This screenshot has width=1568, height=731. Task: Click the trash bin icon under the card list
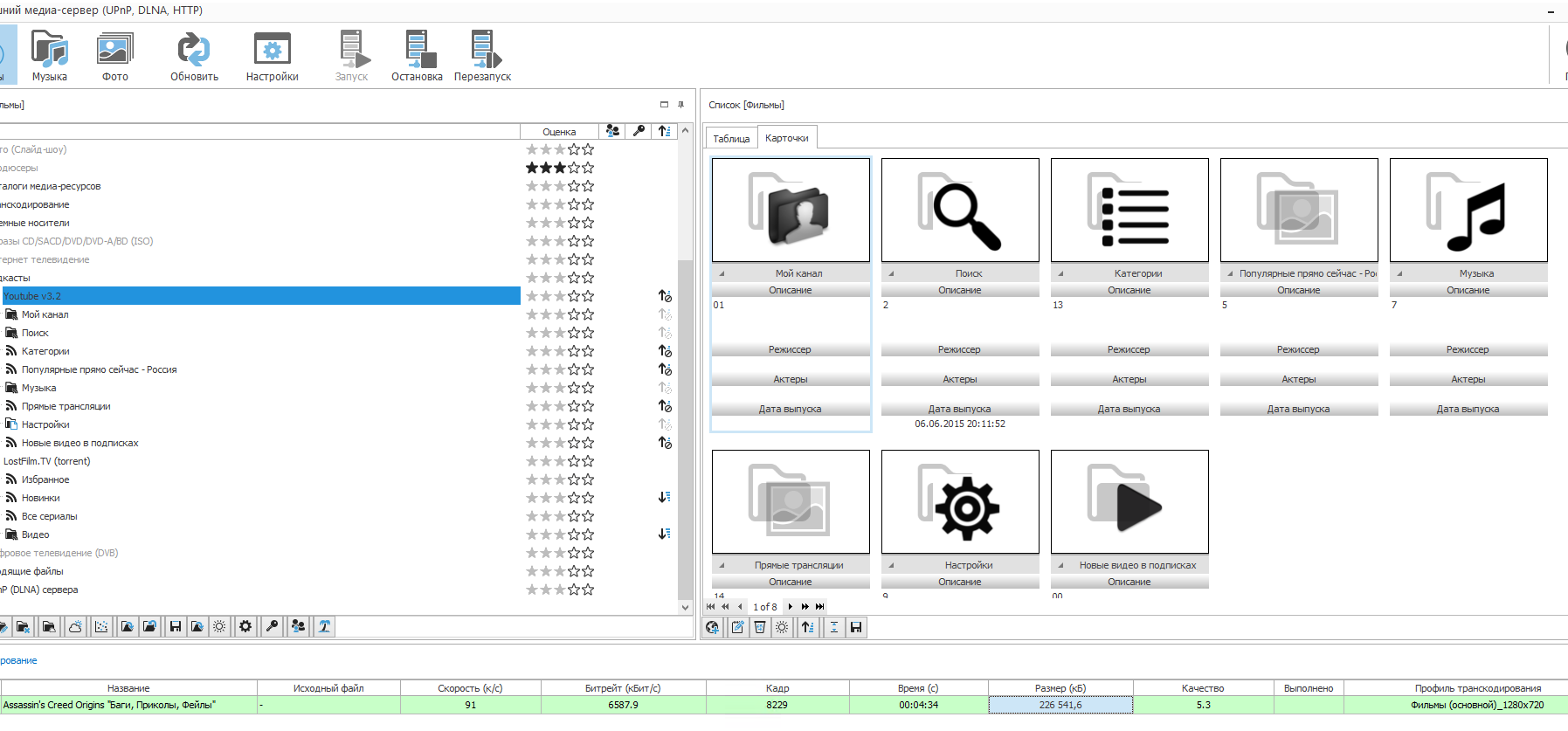click(x=760, y=627)
